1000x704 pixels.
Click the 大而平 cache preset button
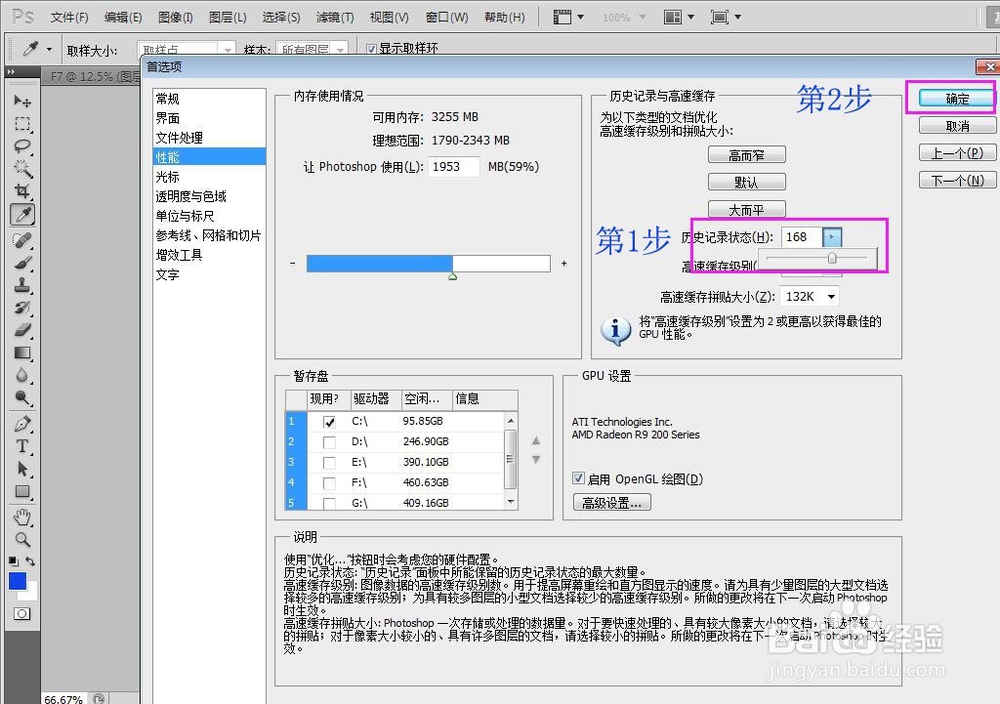pos(746,210)
